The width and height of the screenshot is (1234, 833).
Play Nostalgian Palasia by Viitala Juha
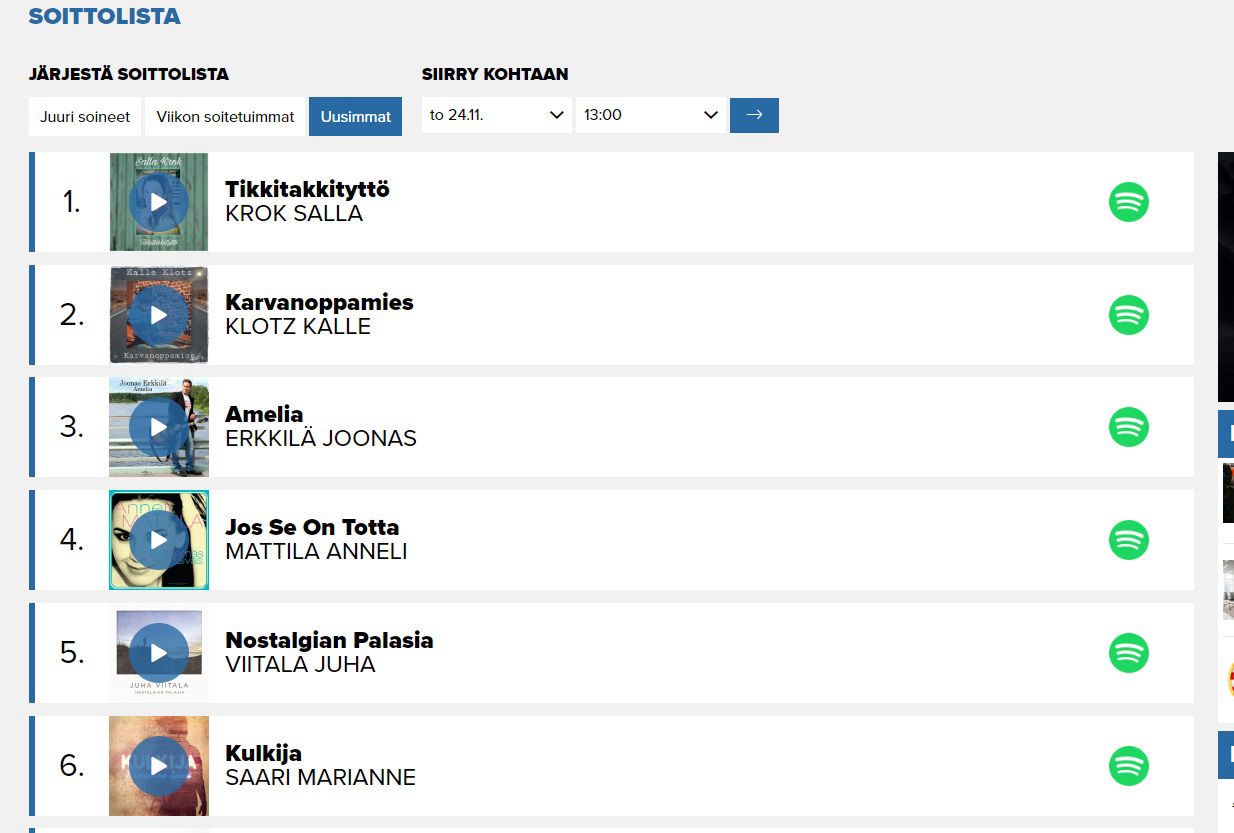pos(159,653)
